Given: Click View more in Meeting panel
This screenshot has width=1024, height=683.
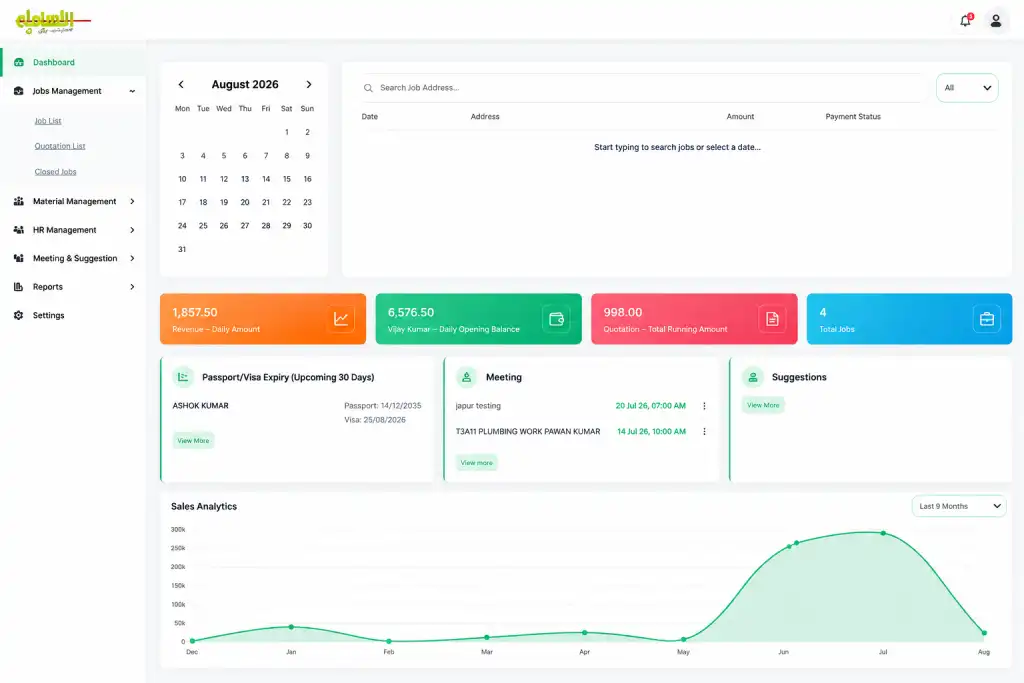Looking at the screenshot, I should tap(477, 463).
